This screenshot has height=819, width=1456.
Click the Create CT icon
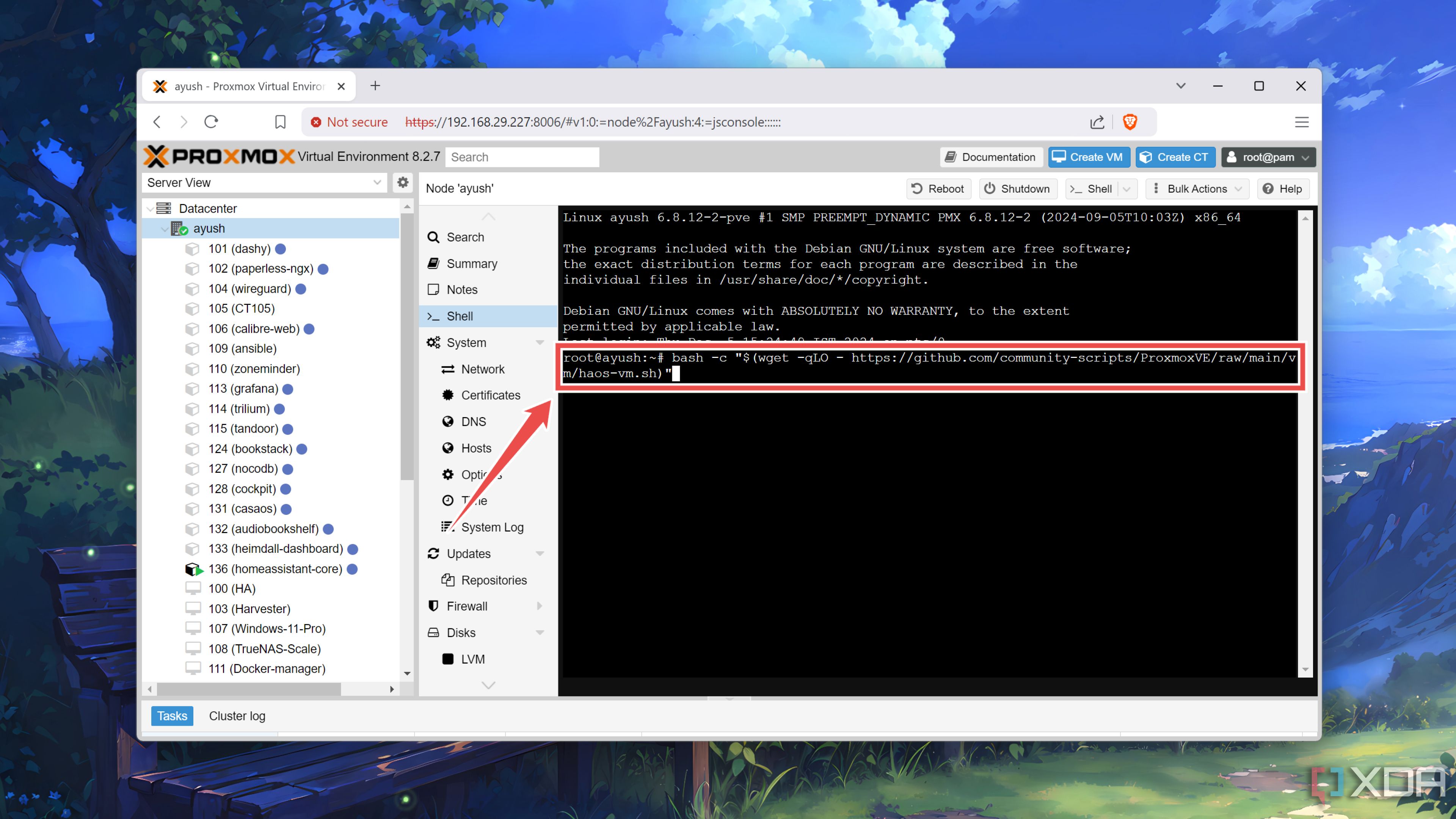pos(1177,157)
